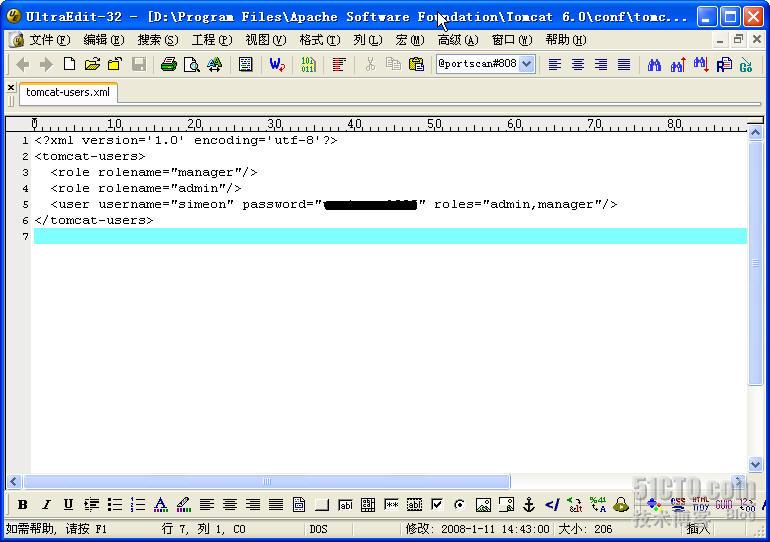This screenshot has height=542, width=770.
Task: Click the Find binoculars icon
Action: [654, 64]
